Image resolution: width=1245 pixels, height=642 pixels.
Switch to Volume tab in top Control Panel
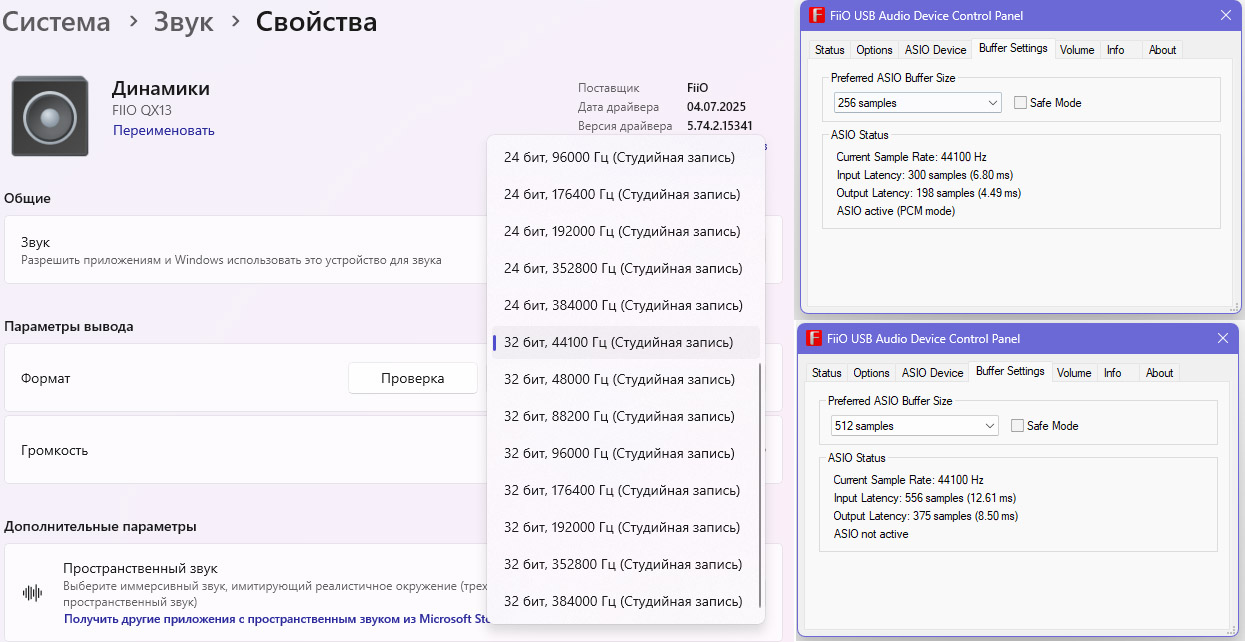click(1077, 50)
